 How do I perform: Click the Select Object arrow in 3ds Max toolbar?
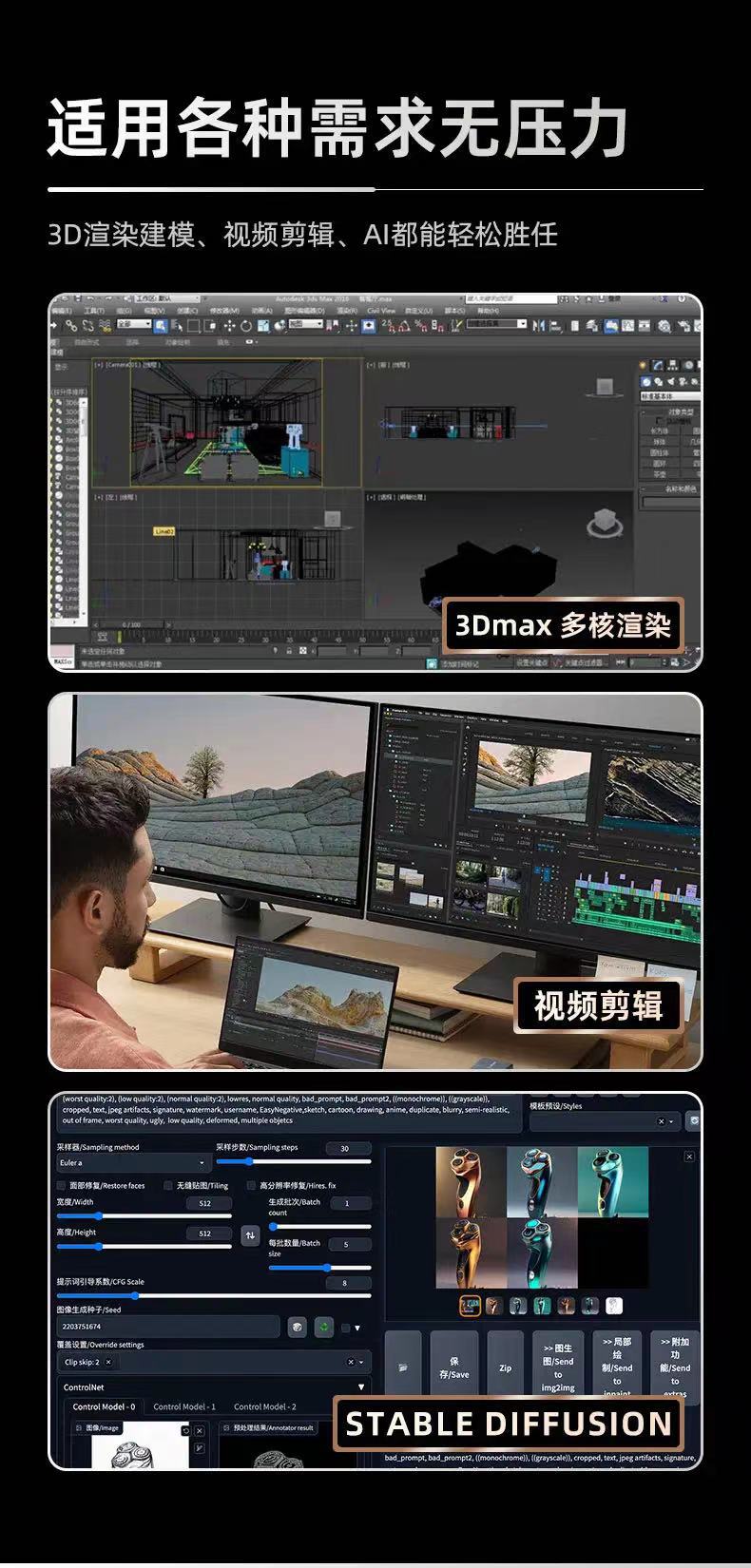[x=161, y=325]
